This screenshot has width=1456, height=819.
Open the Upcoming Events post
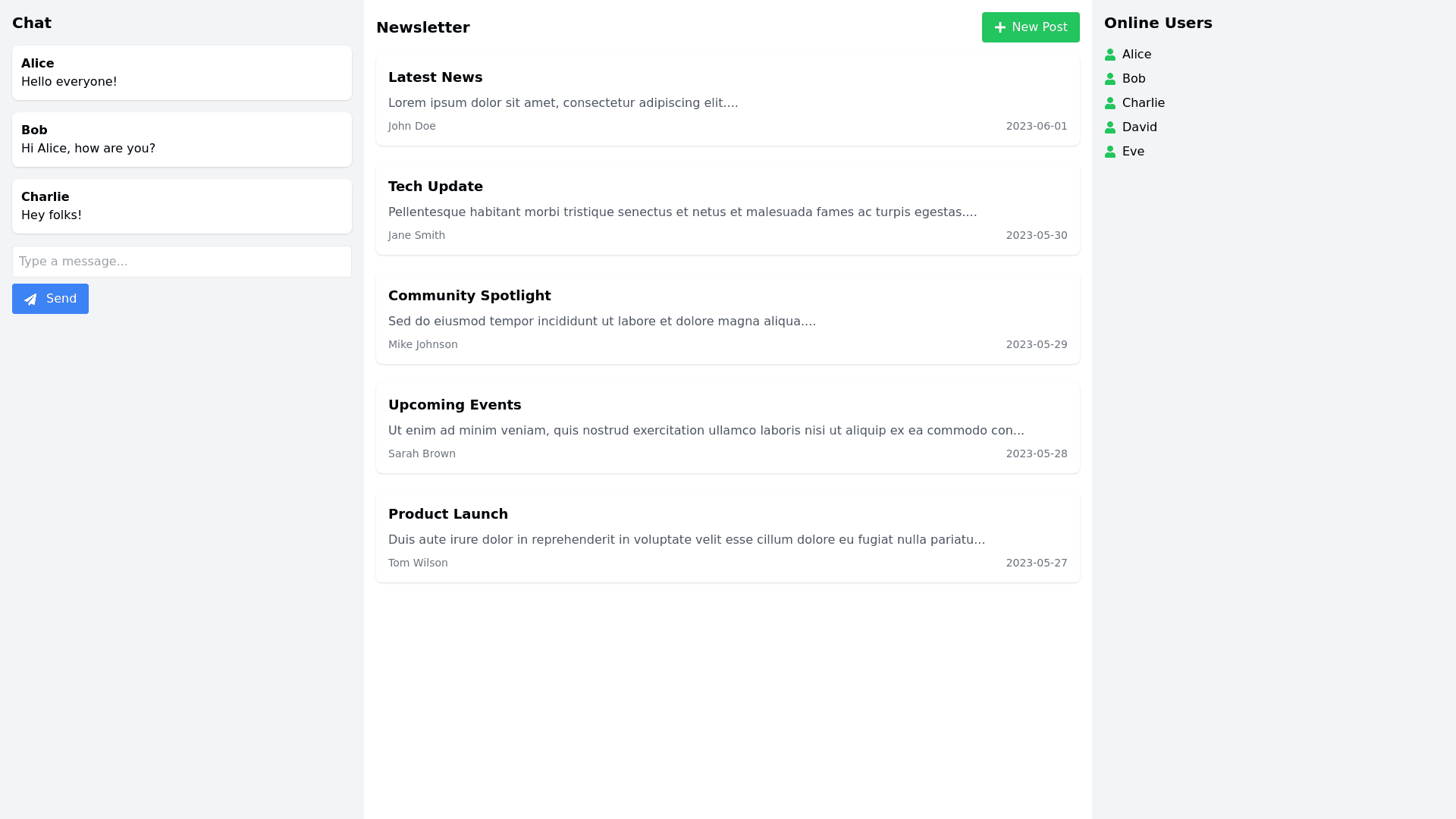point(454,405)
